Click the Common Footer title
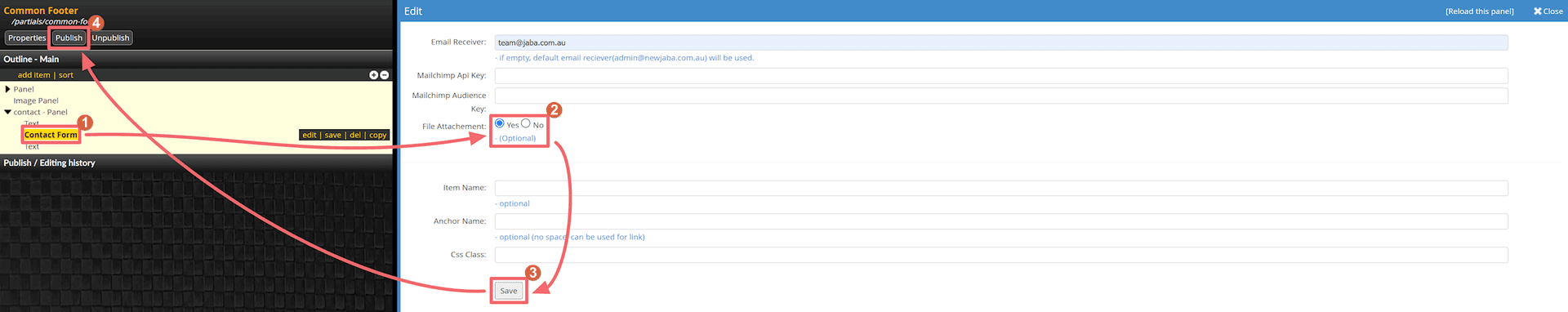The height and width of the screenshot is (312, 1568). point(41,11)
